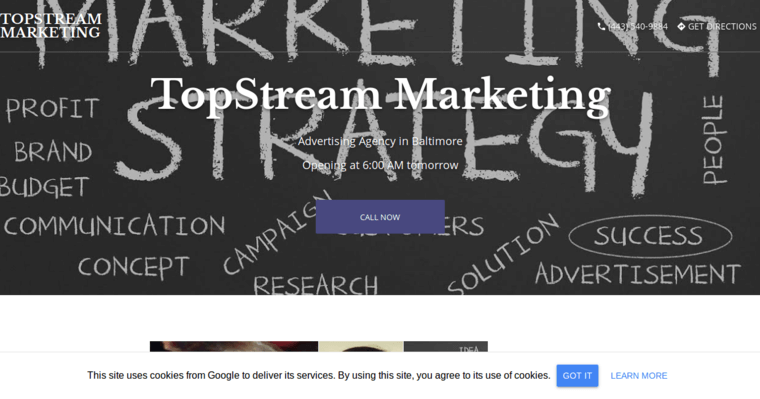This screenshot has width=760, height=399.
Task: Click the TopStream Marketing site logo
Action: click(51, 26)
